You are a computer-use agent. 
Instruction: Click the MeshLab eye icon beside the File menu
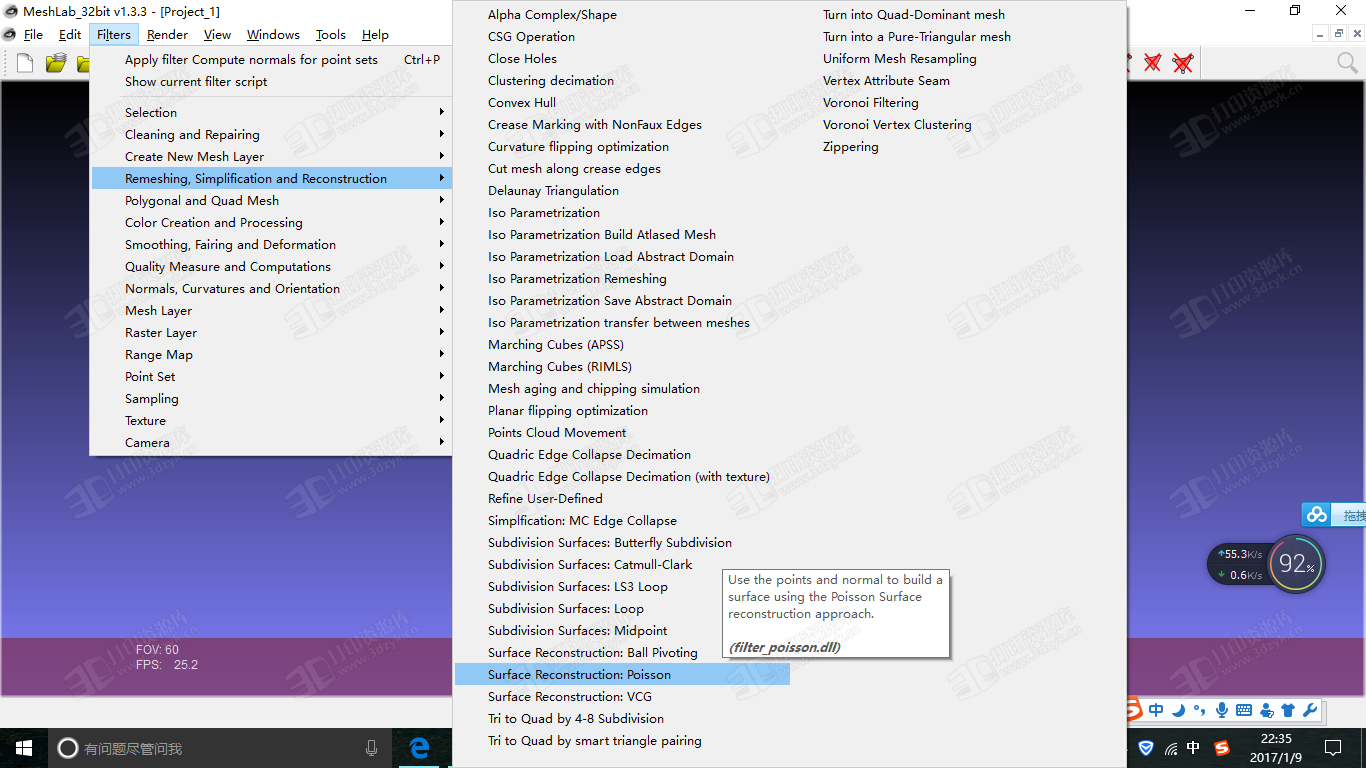(10, 34)
